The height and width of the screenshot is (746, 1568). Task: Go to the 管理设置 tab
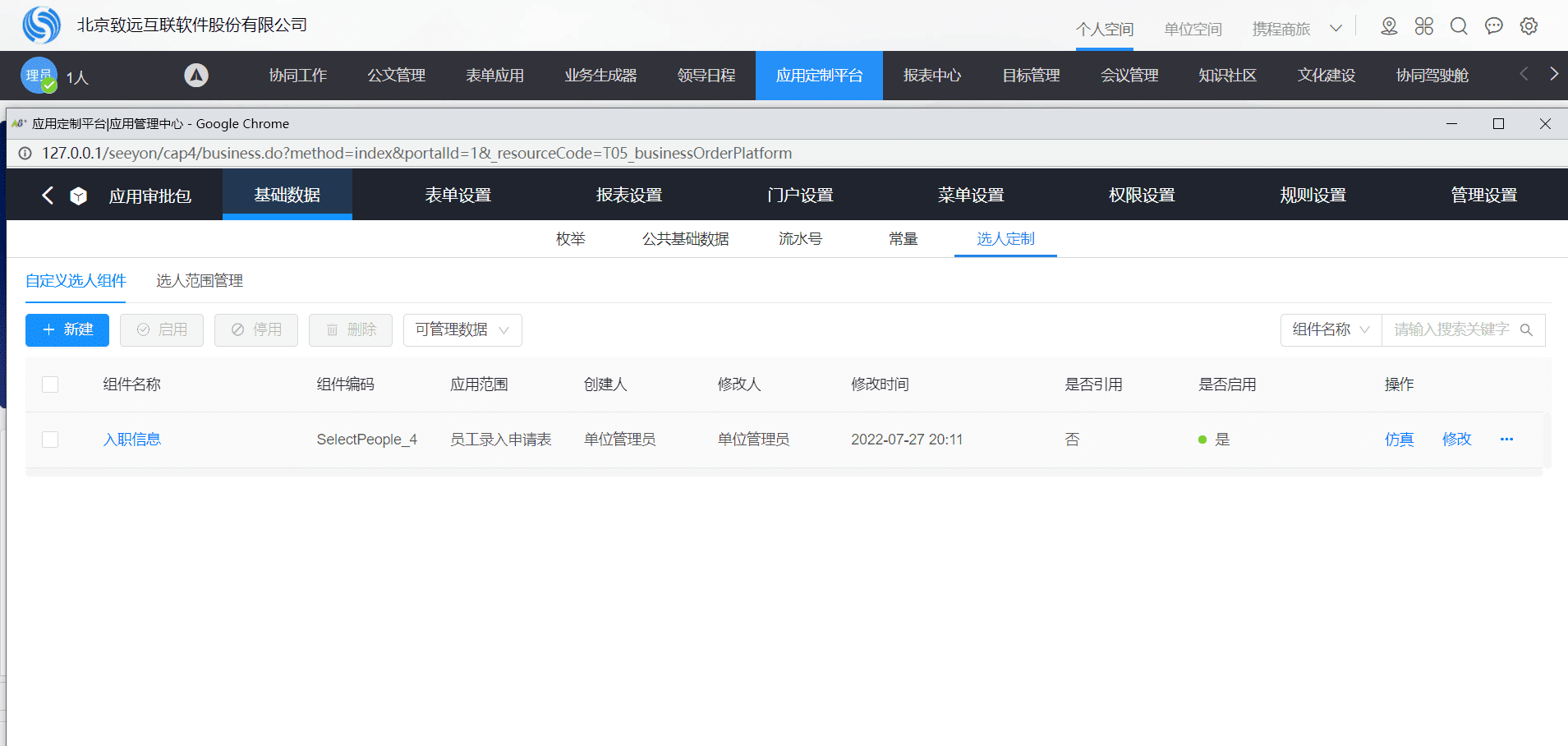point(1483,195)
